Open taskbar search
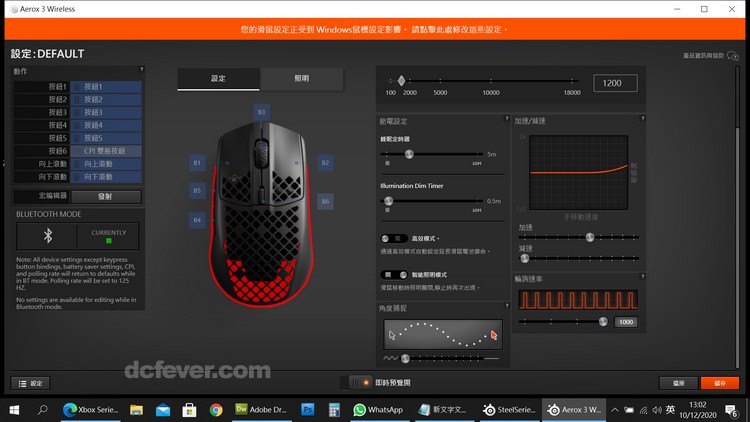 coord(43,410)
